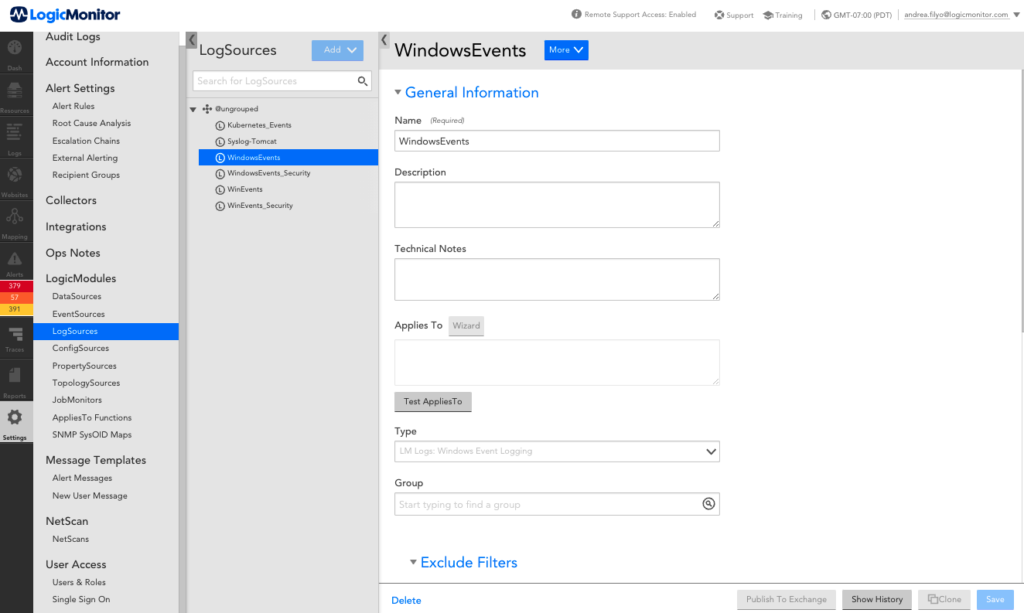Open Settings gear in the left navigation
This screenshot has width=1024, height=613.
pyautogui.click(x=15, y=424)
